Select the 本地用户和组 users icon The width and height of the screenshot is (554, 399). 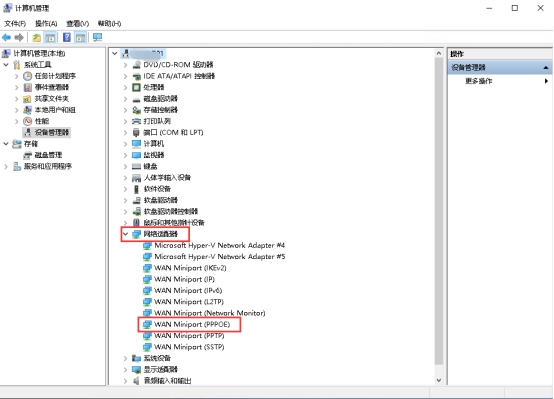[x=28, y=110]
